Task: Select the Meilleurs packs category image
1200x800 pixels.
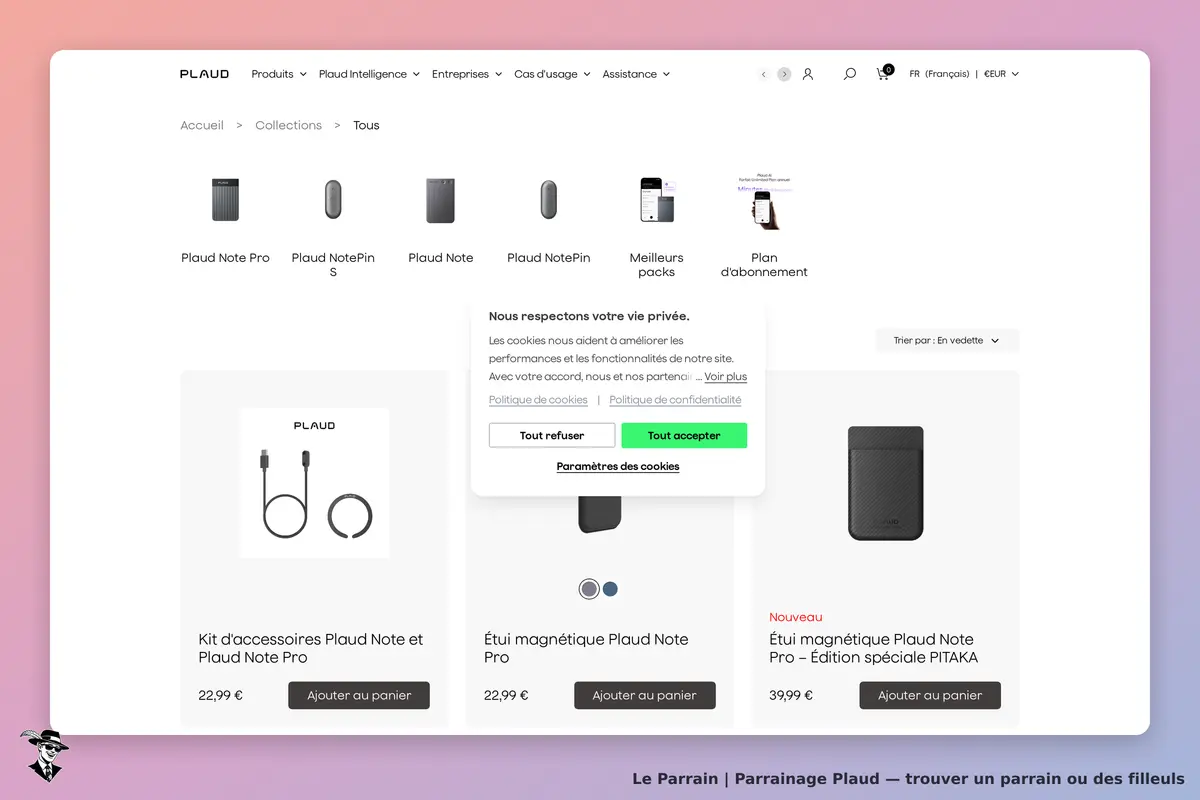Action: click(x=657, y=200)
